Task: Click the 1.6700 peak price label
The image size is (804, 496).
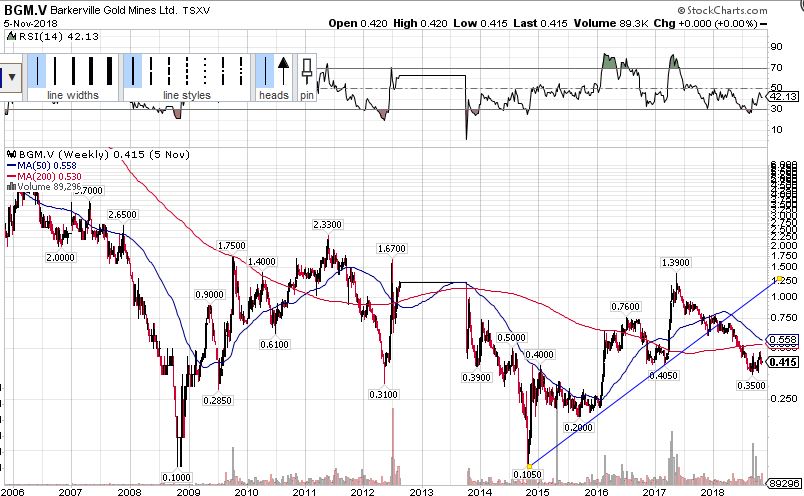Action: [392, 249]
